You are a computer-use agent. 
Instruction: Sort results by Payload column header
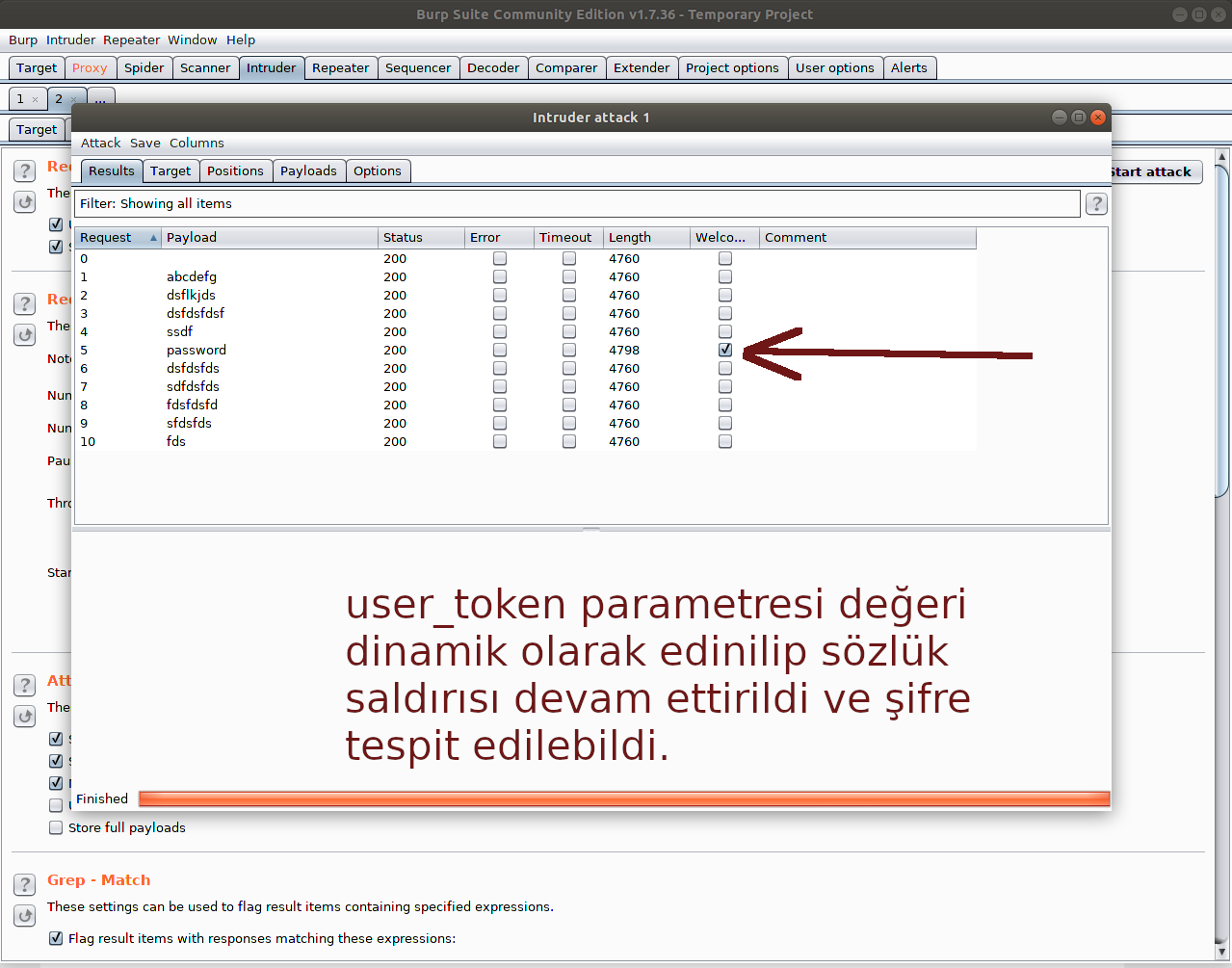point(270,238)
